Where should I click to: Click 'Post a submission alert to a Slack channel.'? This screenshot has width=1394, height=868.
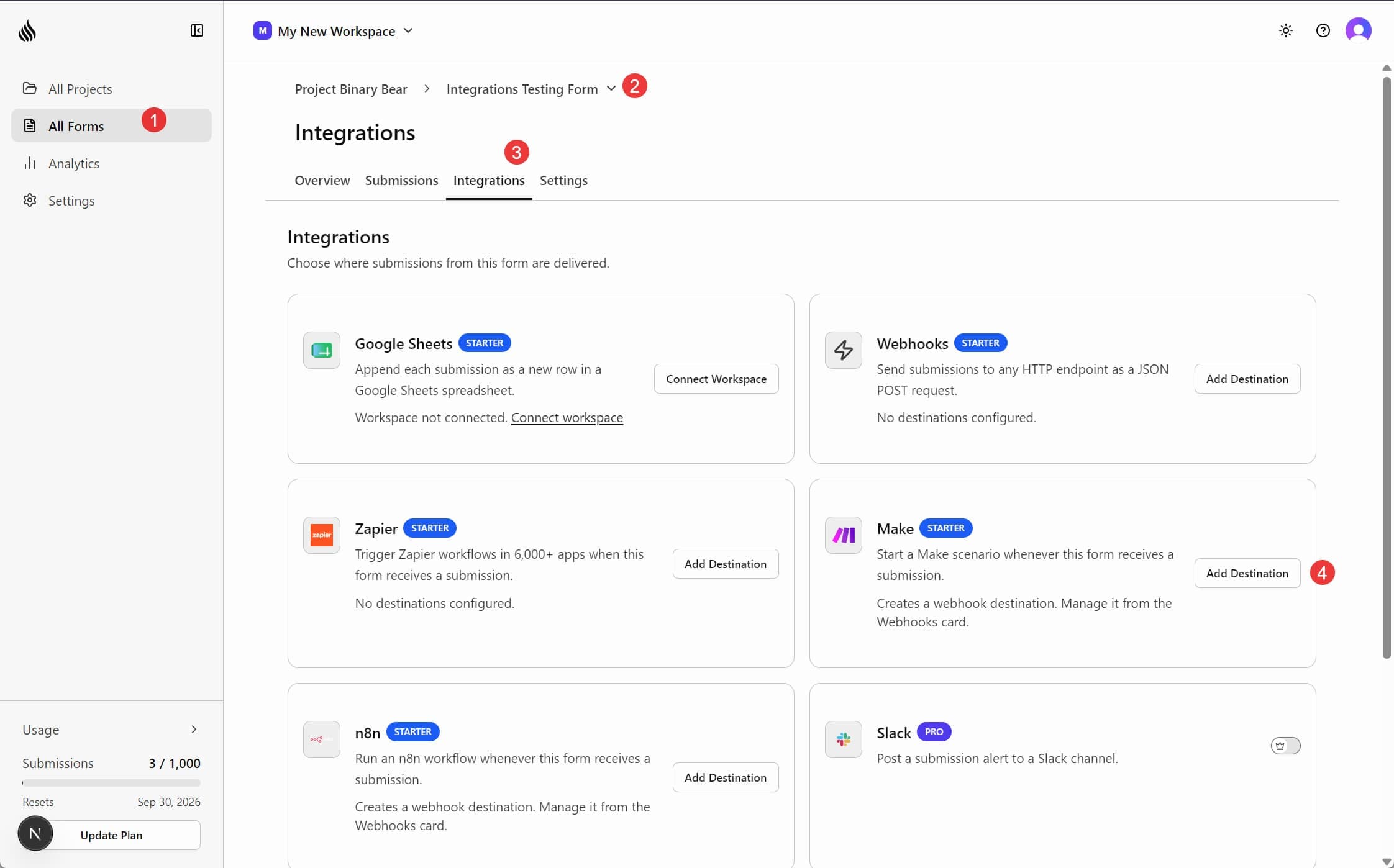tap(997, 758)
